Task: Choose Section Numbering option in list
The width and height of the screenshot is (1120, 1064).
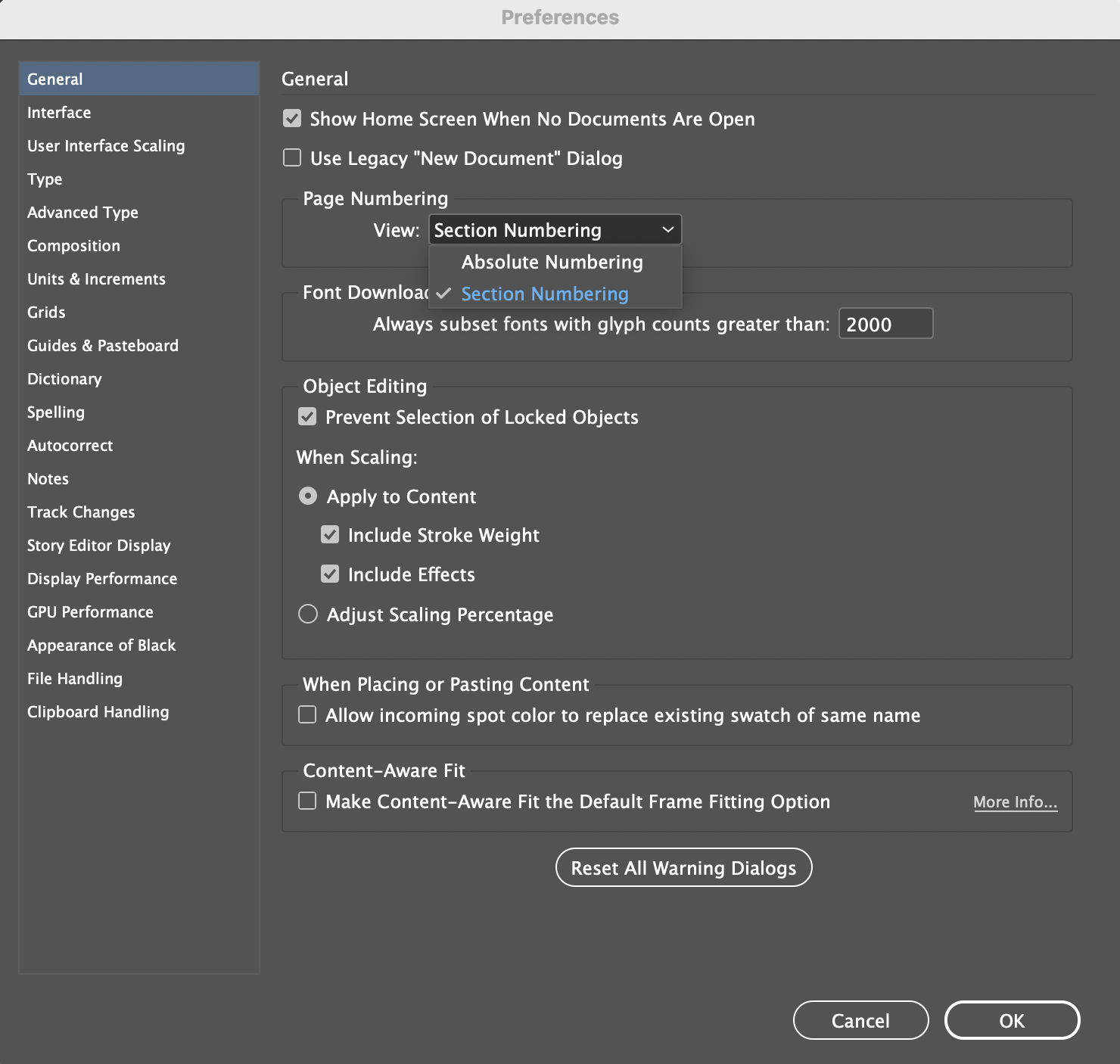Action: point(545,294)
